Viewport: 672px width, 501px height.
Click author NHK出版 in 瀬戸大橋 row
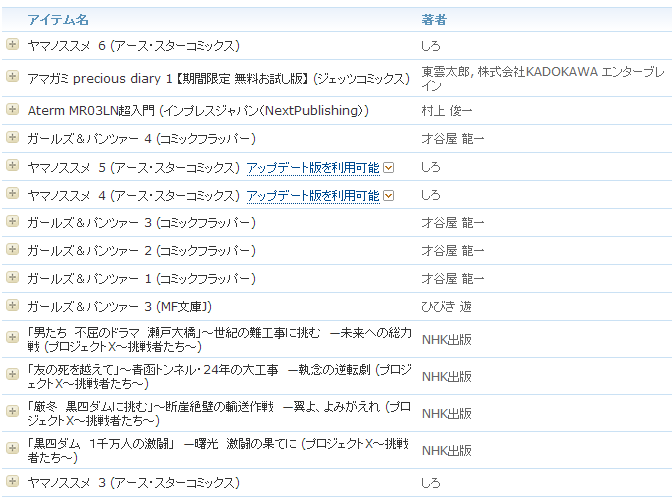click(x=447, y=340)
